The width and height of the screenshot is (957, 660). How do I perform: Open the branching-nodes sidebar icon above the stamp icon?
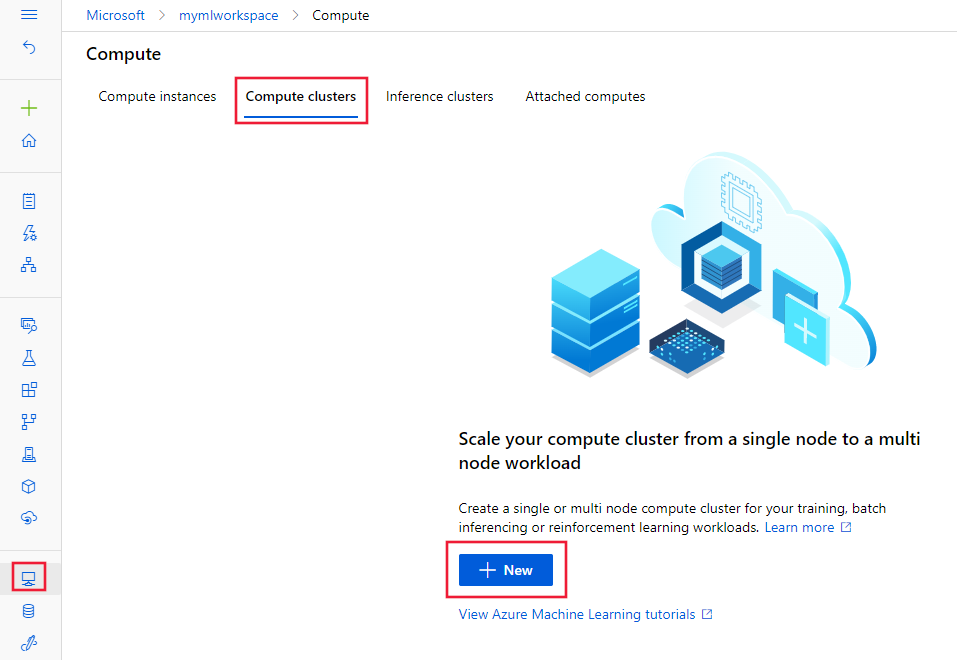point(29,421)
